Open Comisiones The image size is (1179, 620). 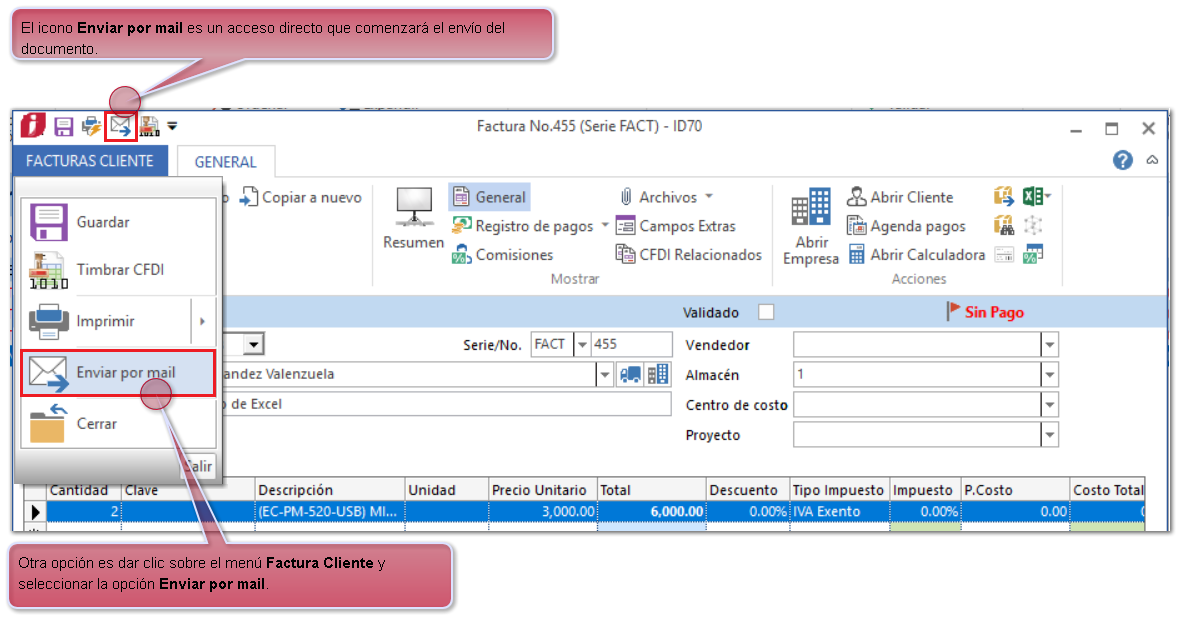pyautogui.click(x=502, y=255)
